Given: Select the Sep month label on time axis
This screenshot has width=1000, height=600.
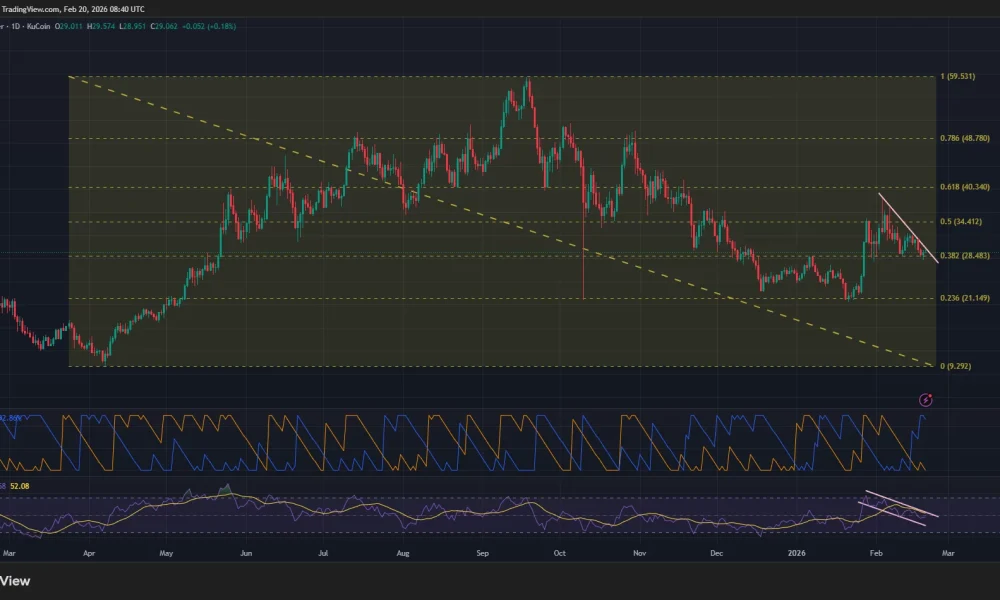Looking at the screenshot, I should click(x=482, y=552).
